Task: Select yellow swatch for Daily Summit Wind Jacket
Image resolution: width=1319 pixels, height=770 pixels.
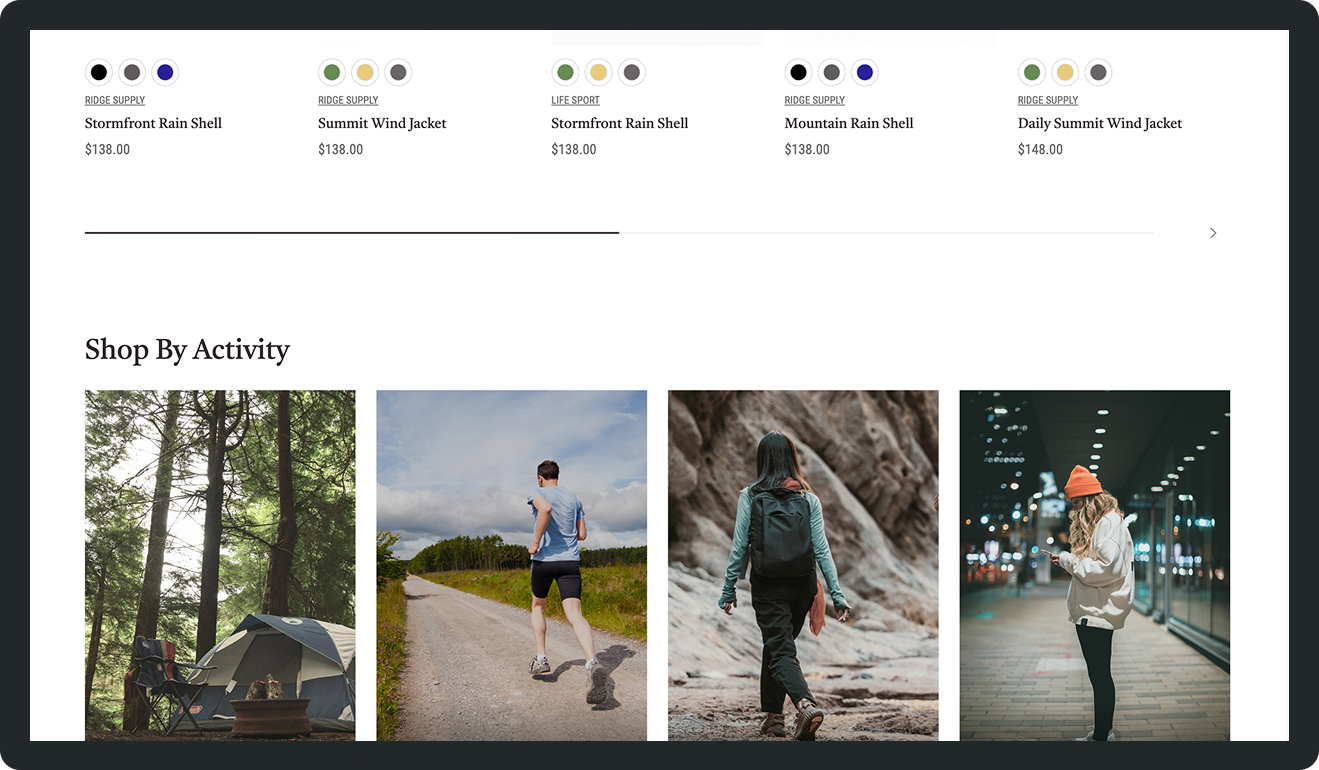Action: pyautogui.click(x=1065, y=73)
